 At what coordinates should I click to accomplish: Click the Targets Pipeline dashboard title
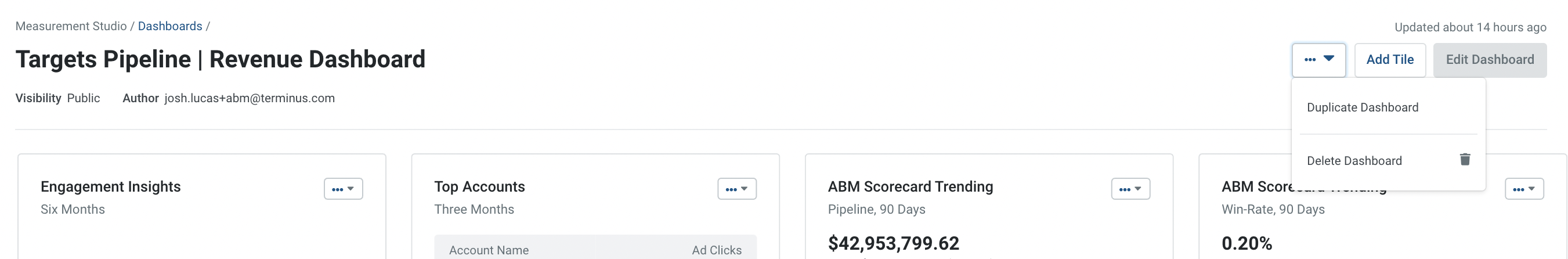coord(221,59)
